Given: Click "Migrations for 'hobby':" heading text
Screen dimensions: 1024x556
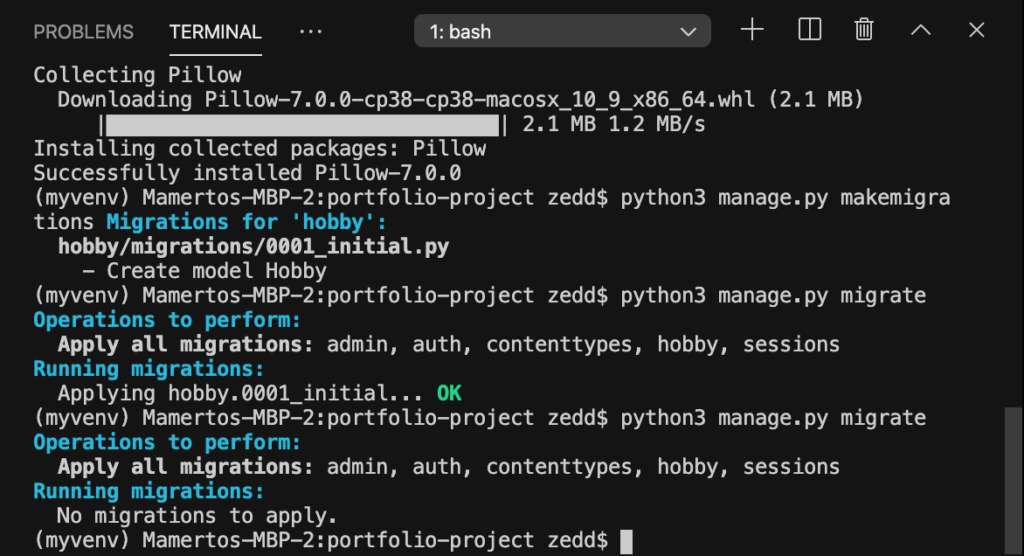Looking at the screenshot, I should [247, 222].
